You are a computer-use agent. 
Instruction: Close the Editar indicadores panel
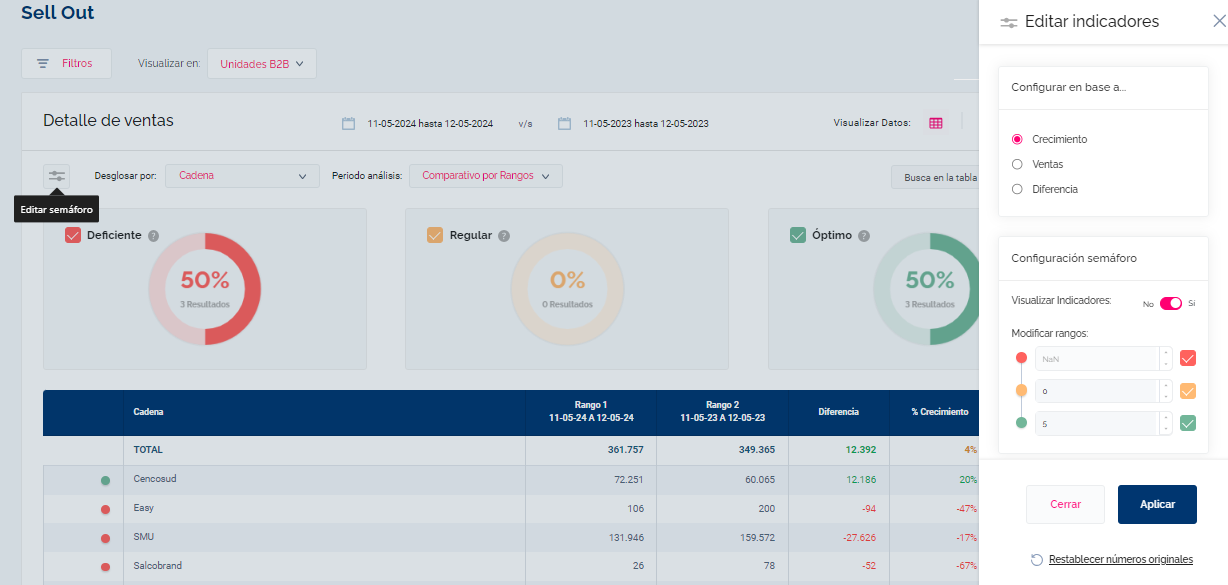tap(1218, 21)
